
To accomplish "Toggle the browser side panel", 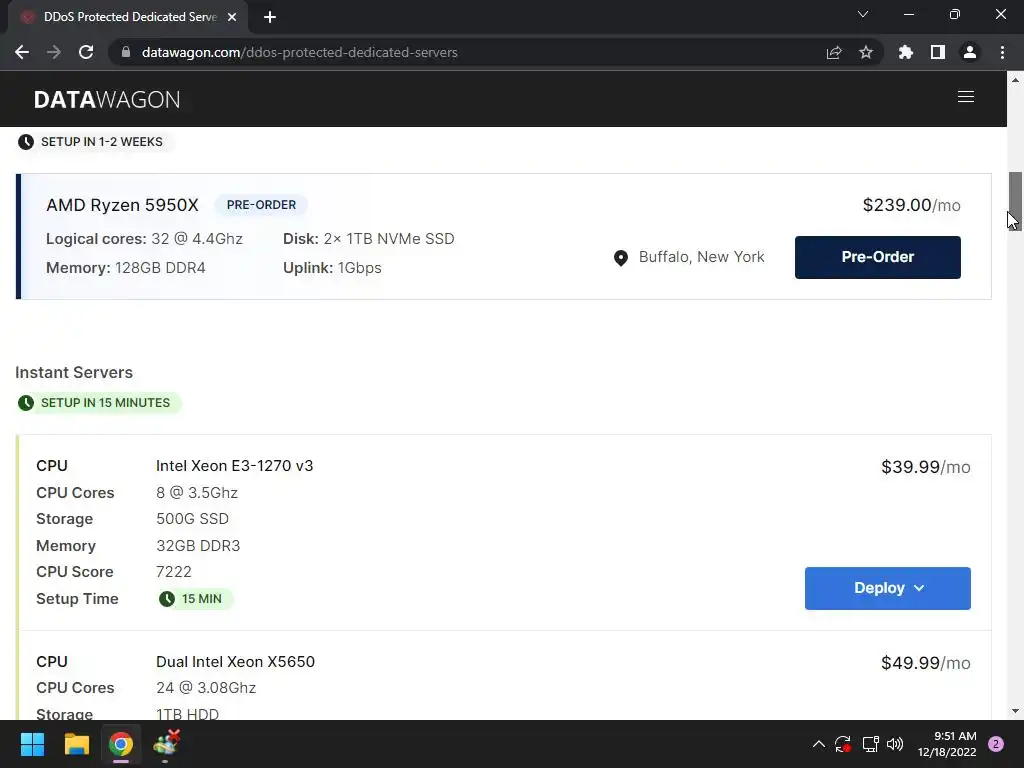I will click(937, 52).
